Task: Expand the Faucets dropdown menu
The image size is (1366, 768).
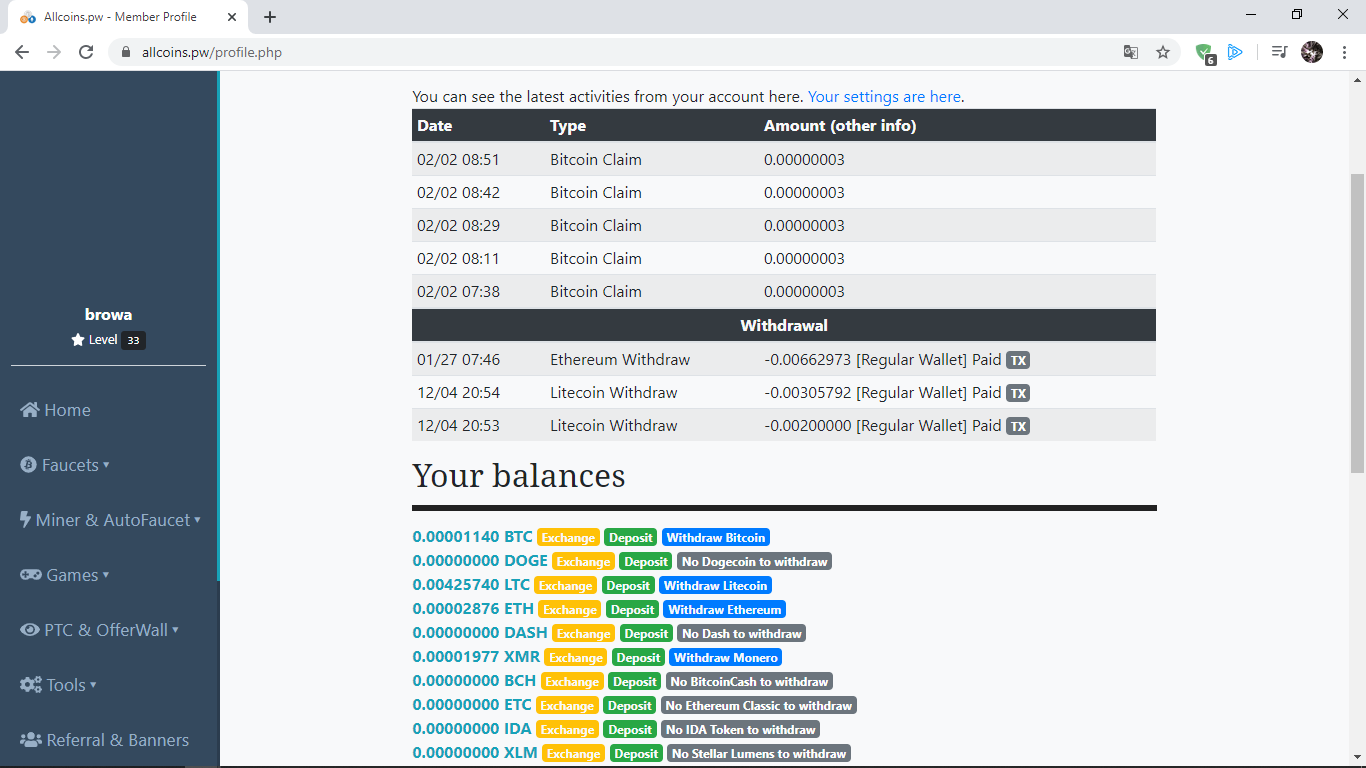Action: pyautogui.click(x=65, y=465)
